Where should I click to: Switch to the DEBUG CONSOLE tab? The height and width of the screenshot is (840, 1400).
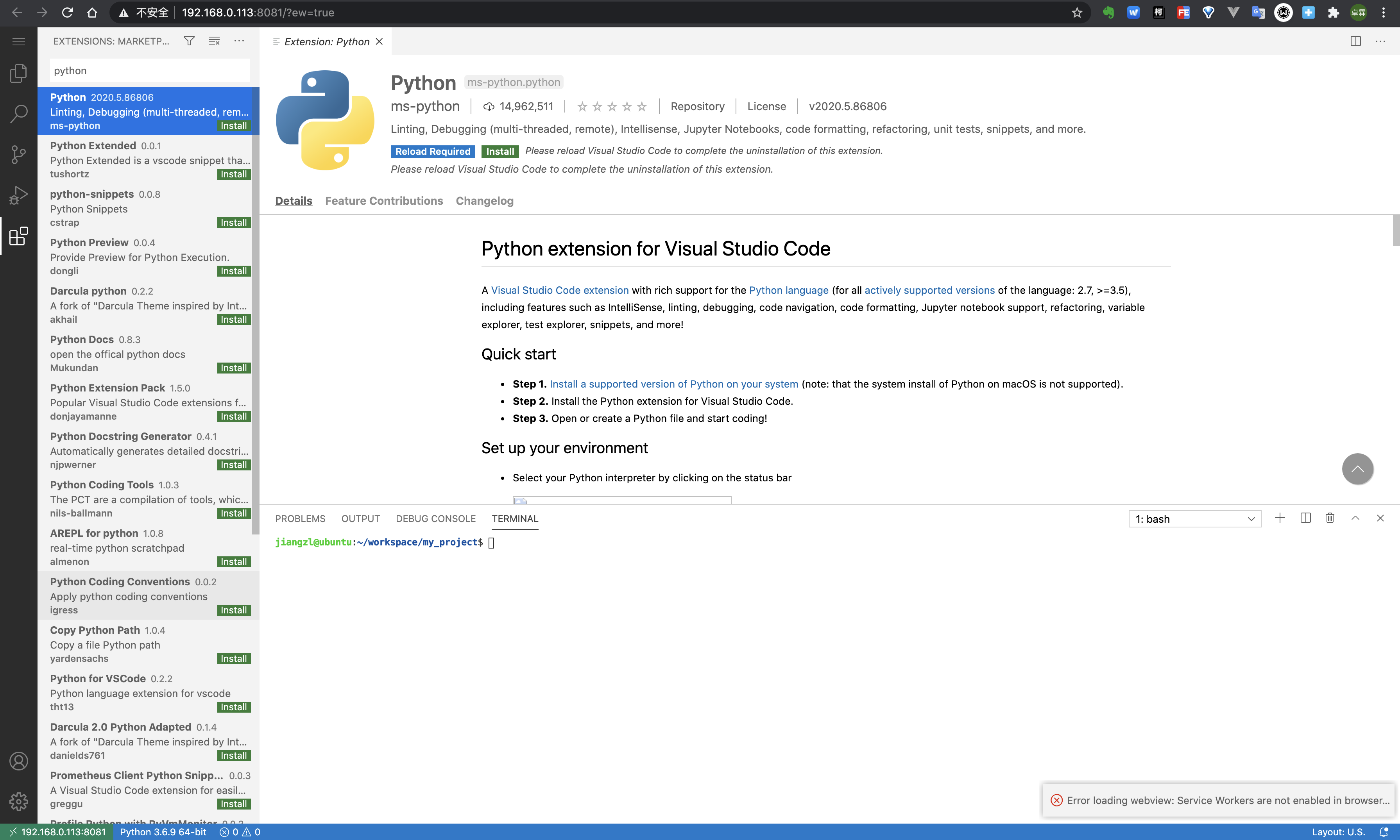click(x=435, y=518)
